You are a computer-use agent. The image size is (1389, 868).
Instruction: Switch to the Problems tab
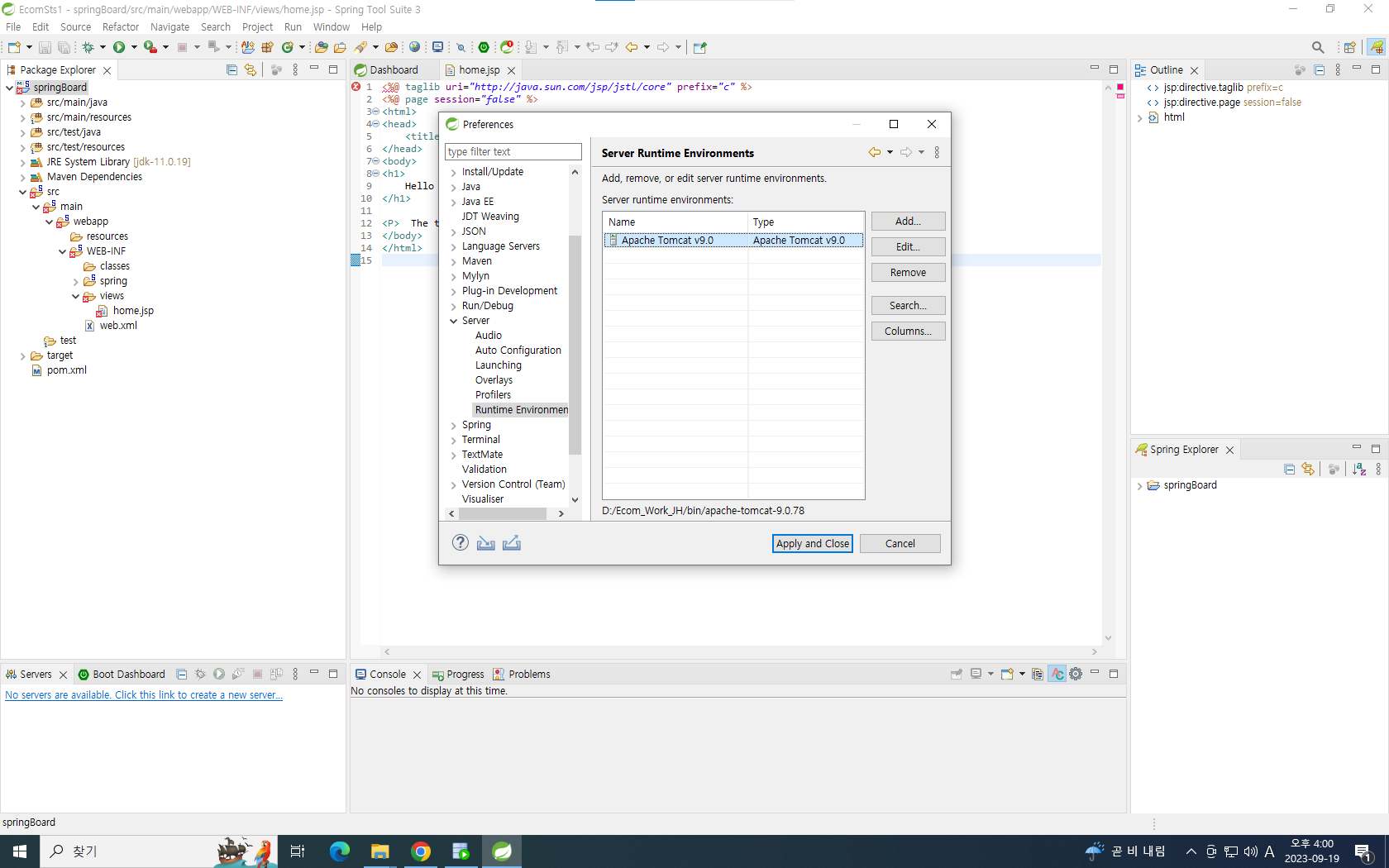coord(522,674)
